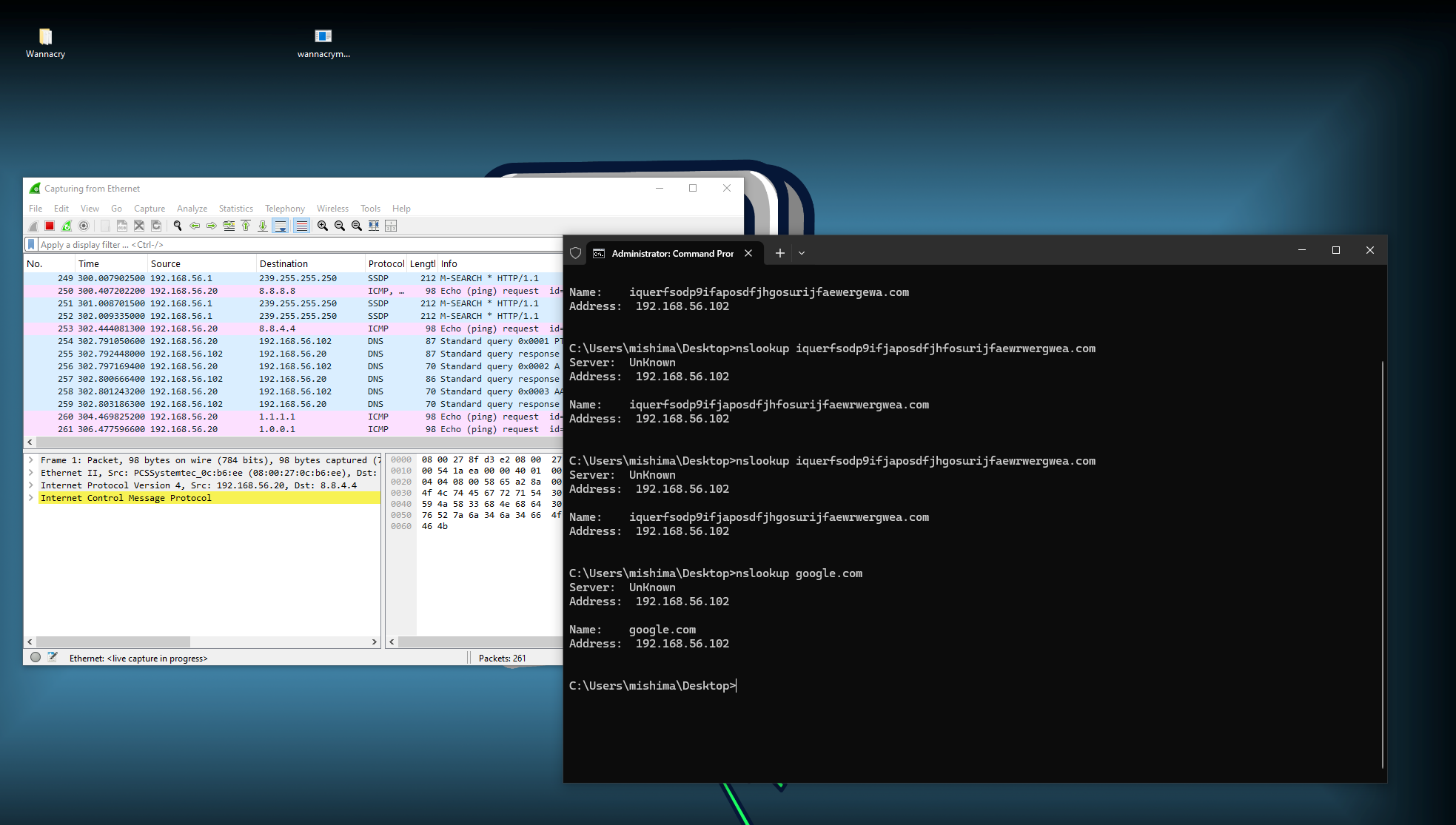This screenshot has width=1456, height=825.
Task: Sort packets by Destination column
Action: (x=311, y=263)
